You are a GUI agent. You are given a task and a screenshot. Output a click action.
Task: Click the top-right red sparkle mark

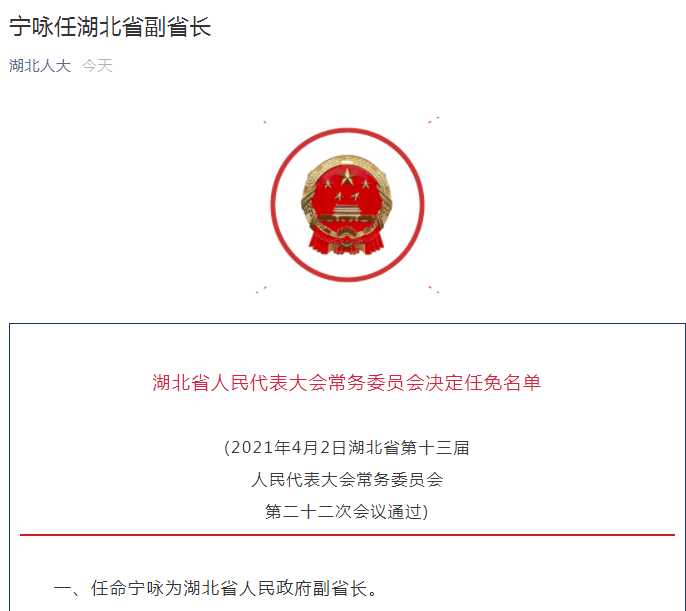point(434,120)
